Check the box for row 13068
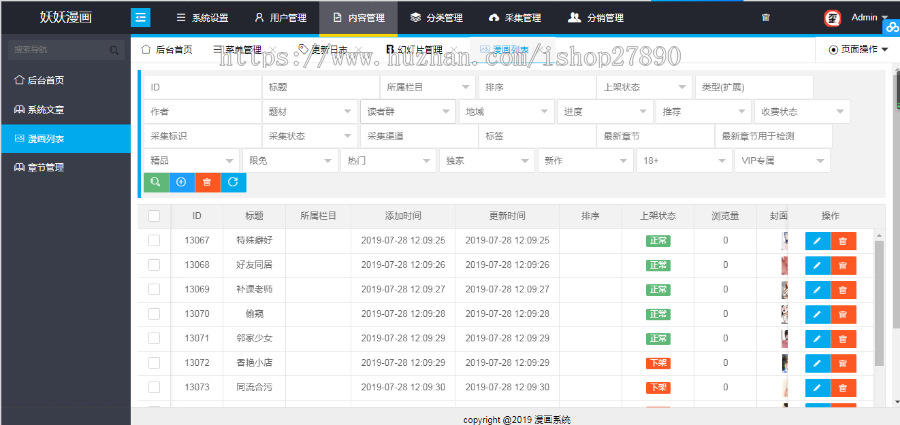Viewport: 900px width, 425px height. pyautogui.click(x=154, y=265)
